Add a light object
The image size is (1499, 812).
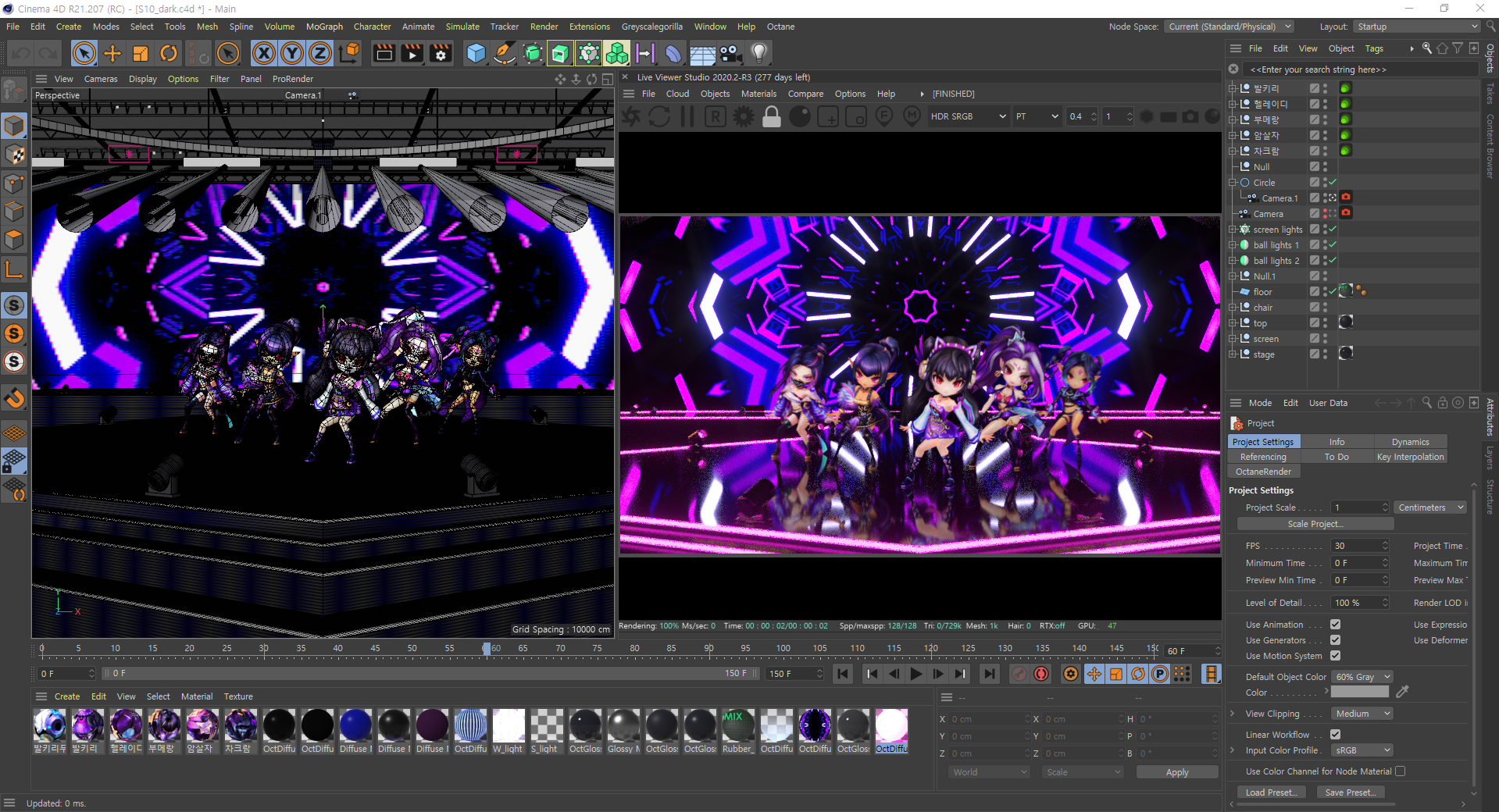758,53
